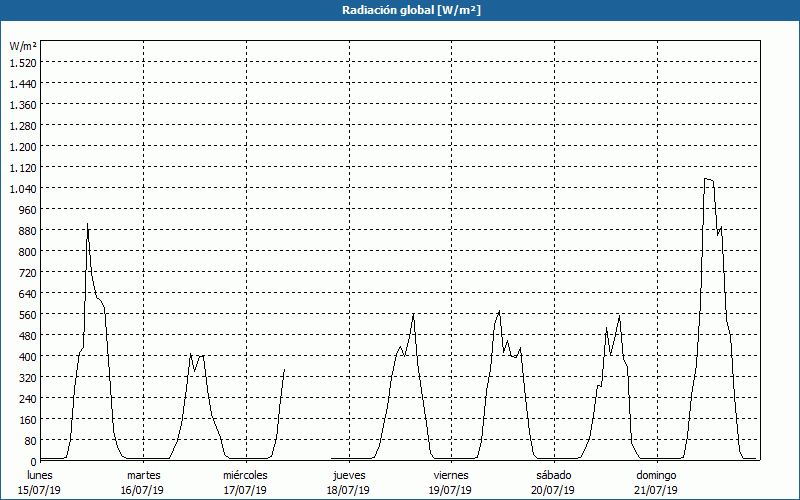Click the 480 y-axis value
Viewport: 800px width, 500px height.
click(28, 336)
